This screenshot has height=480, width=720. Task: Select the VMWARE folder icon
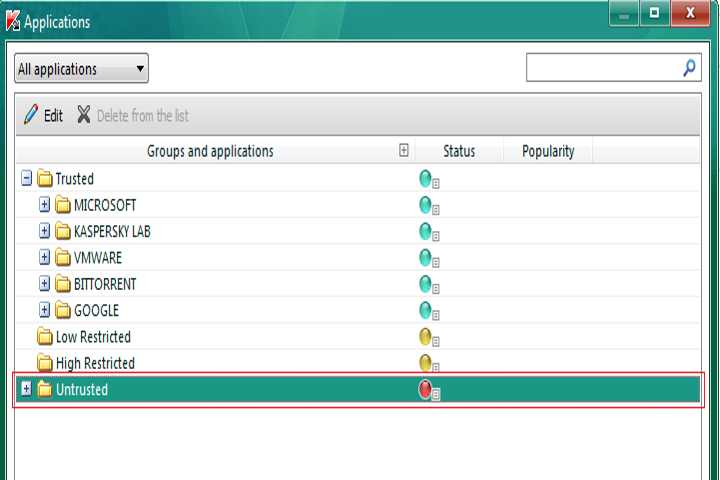(x=62, y=257)
